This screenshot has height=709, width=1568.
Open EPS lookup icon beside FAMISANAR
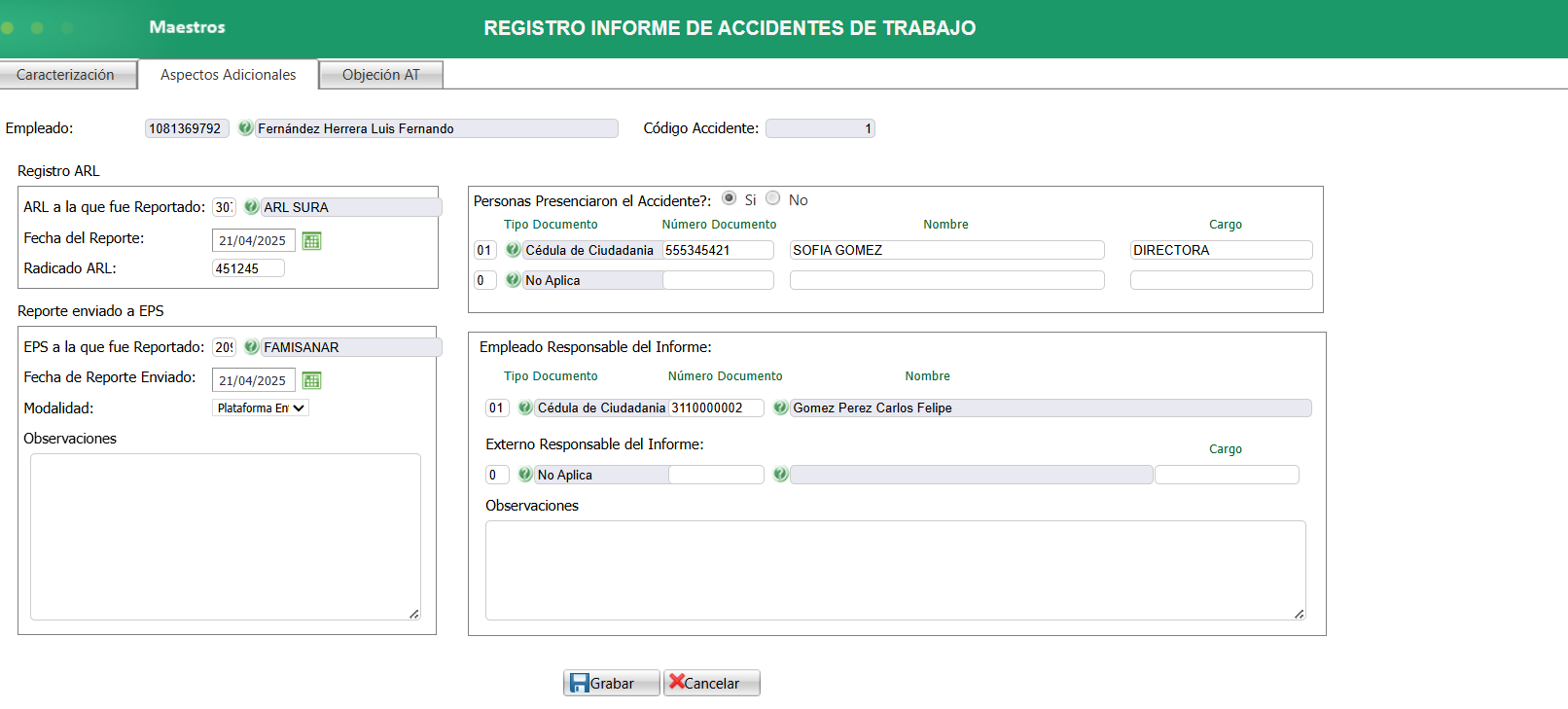(251, 347)
